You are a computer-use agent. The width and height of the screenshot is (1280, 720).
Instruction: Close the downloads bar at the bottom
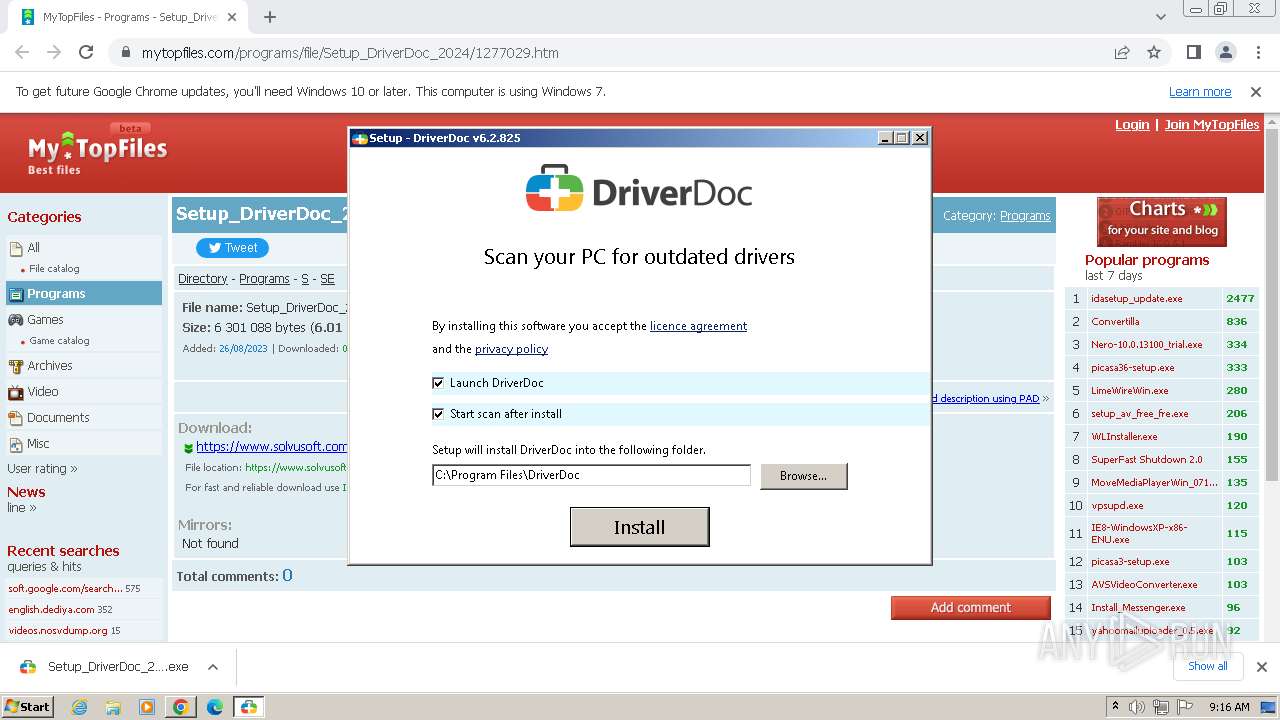pyautogui.click(x=1262, y=667)
